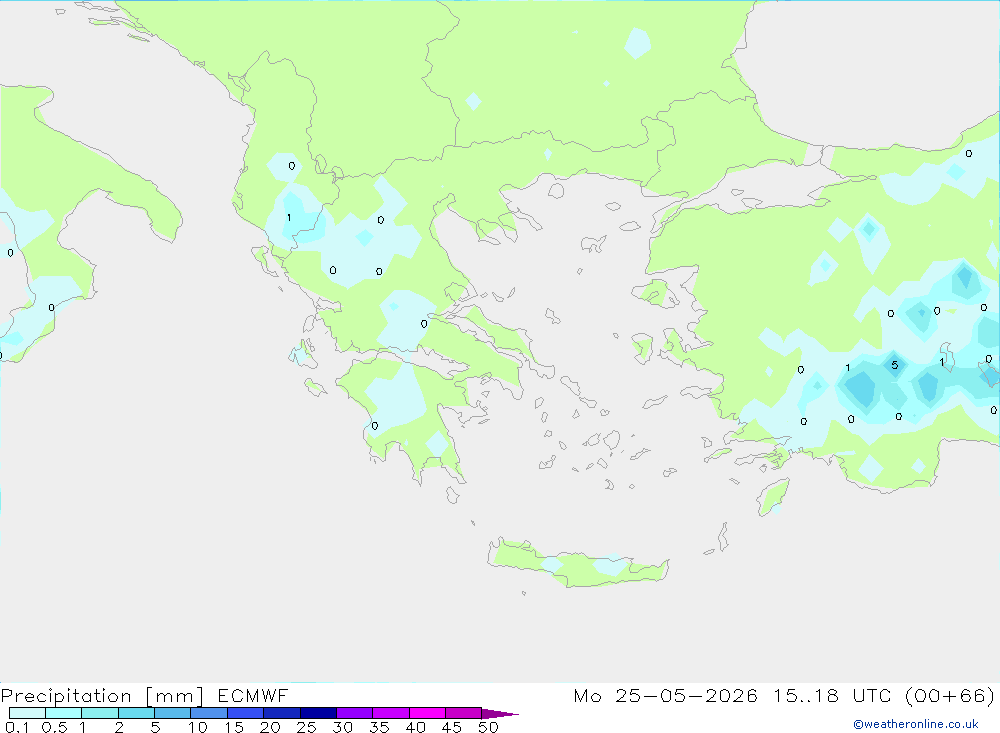Click the 'Precipitation' title text
The height and width of the screenshot is (733, 1000).
tap(66, 696)
